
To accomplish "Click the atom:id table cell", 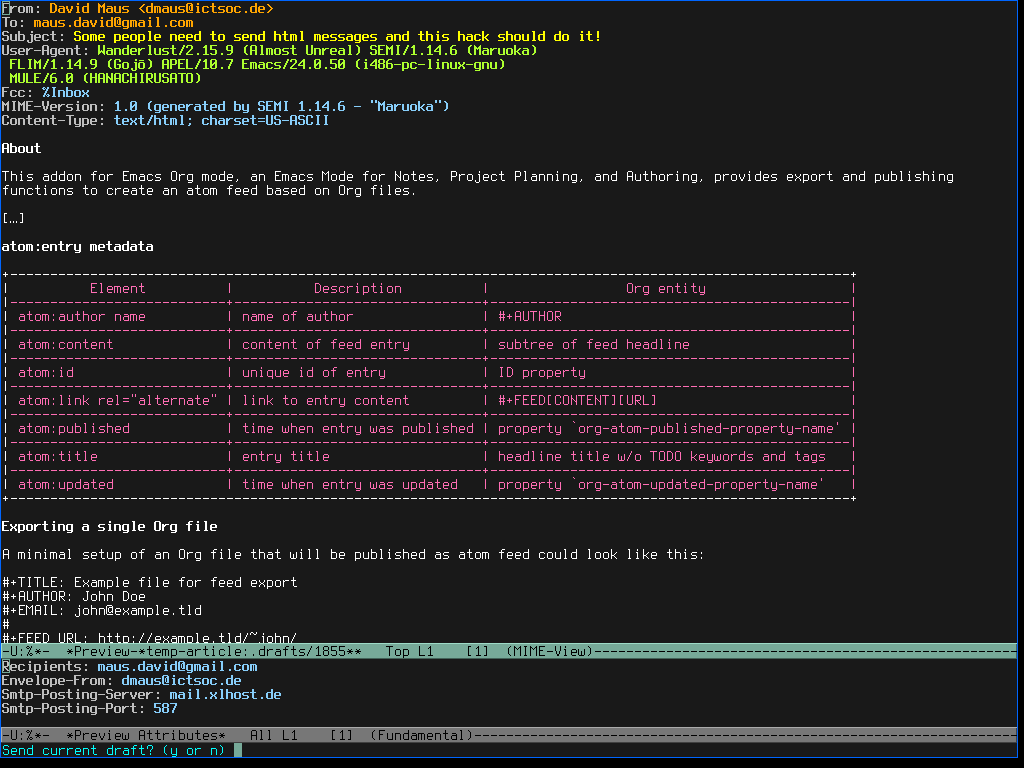I will click(46, 372).
